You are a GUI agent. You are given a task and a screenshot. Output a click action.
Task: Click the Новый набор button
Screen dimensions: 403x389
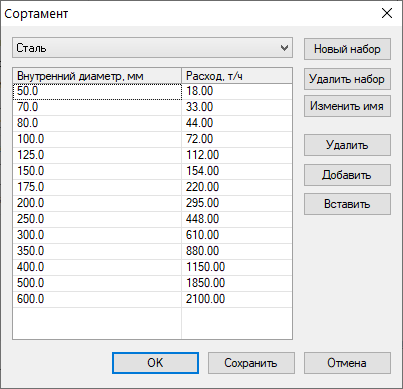click(347, 49)
